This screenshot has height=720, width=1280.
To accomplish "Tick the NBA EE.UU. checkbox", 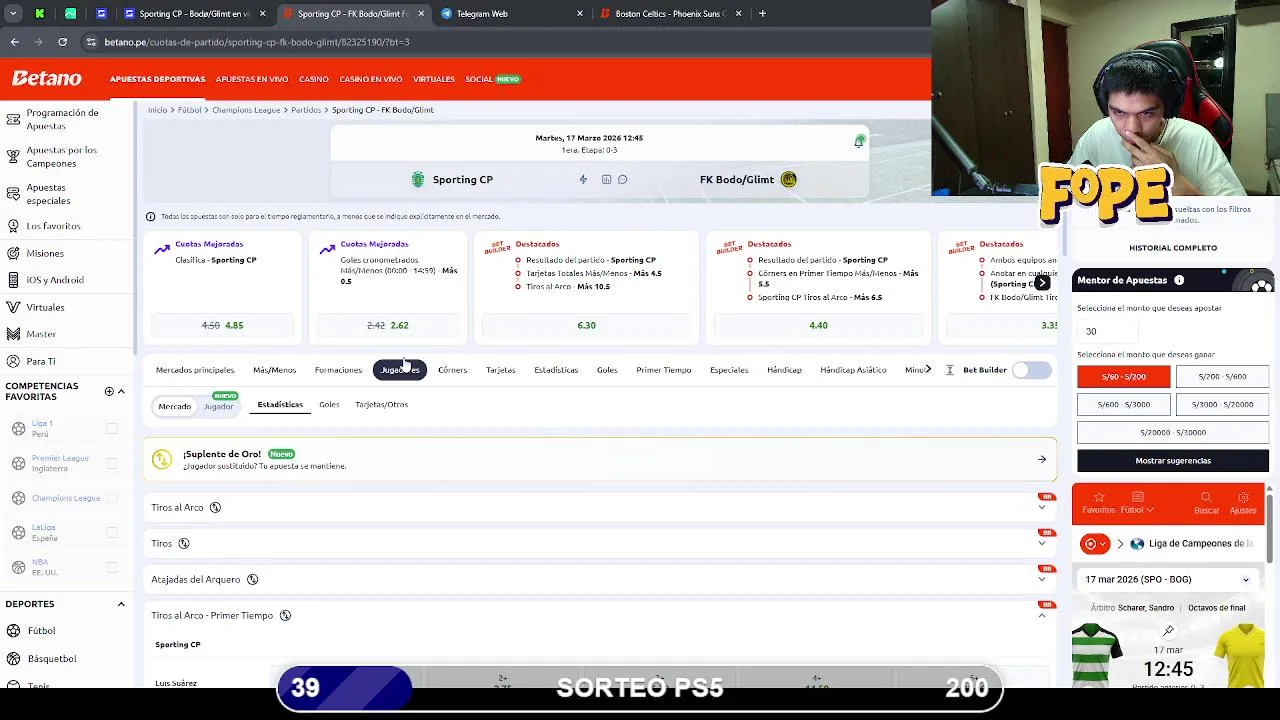I will point(112,567).
